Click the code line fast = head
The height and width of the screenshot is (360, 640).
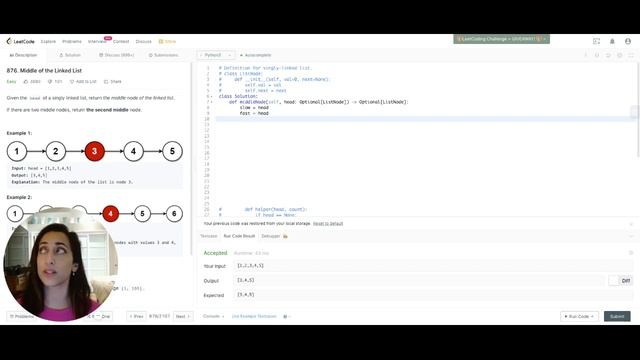[x=254, y=113]
